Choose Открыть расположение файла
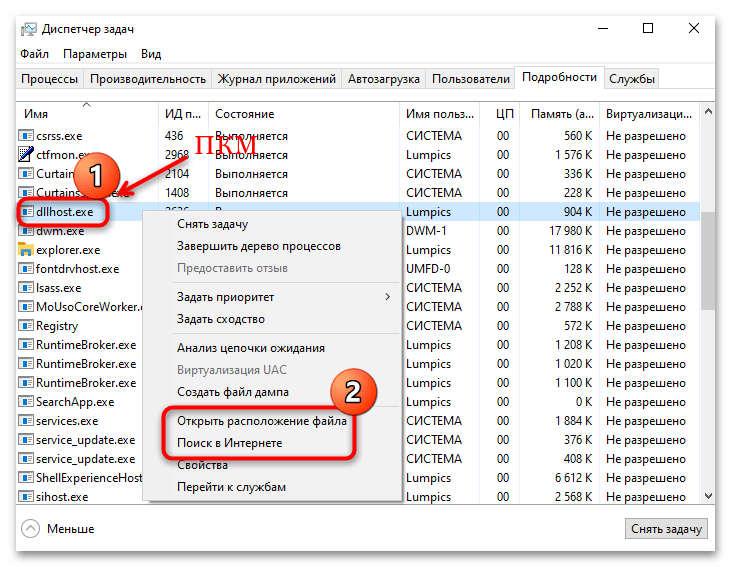 coord(262,421)
